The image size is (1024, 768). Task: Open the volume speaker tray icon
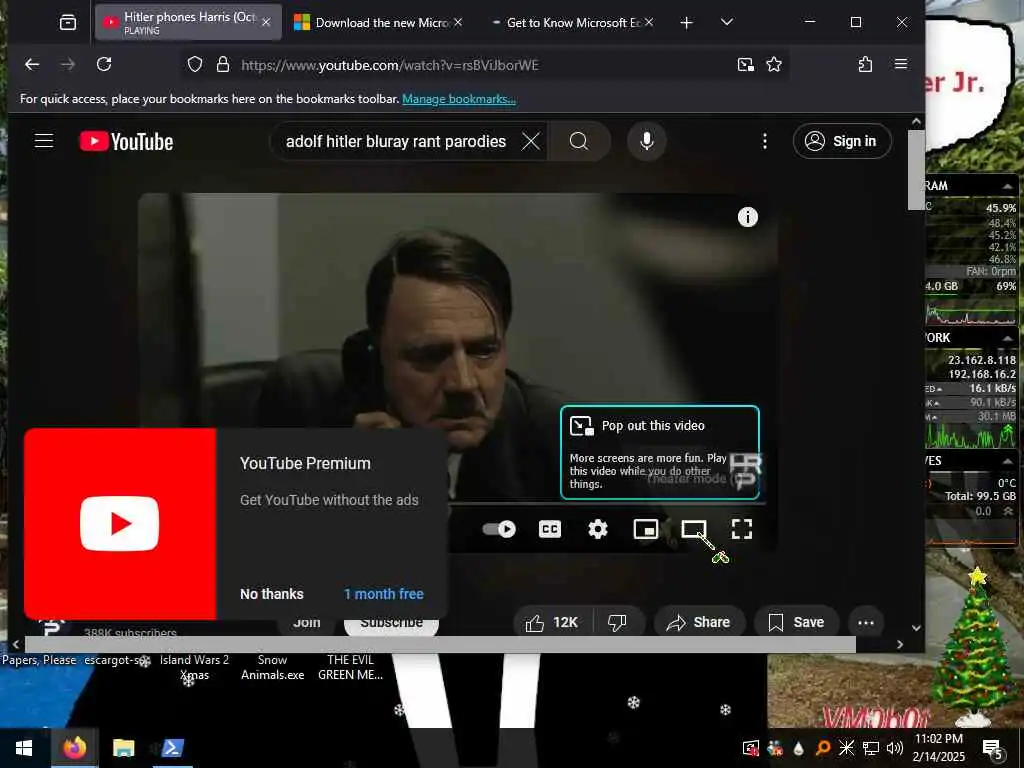click(895, 748)
